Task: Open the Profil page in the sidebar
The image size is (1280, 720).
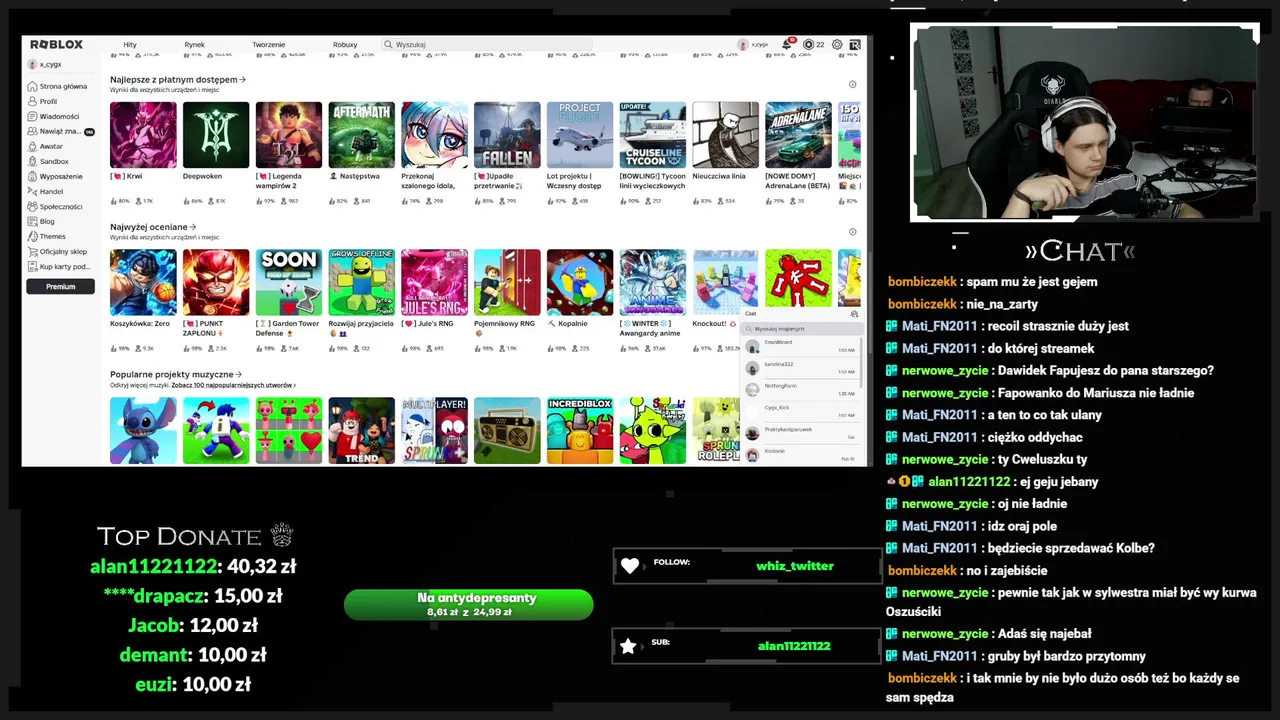Action: point(43,101)
